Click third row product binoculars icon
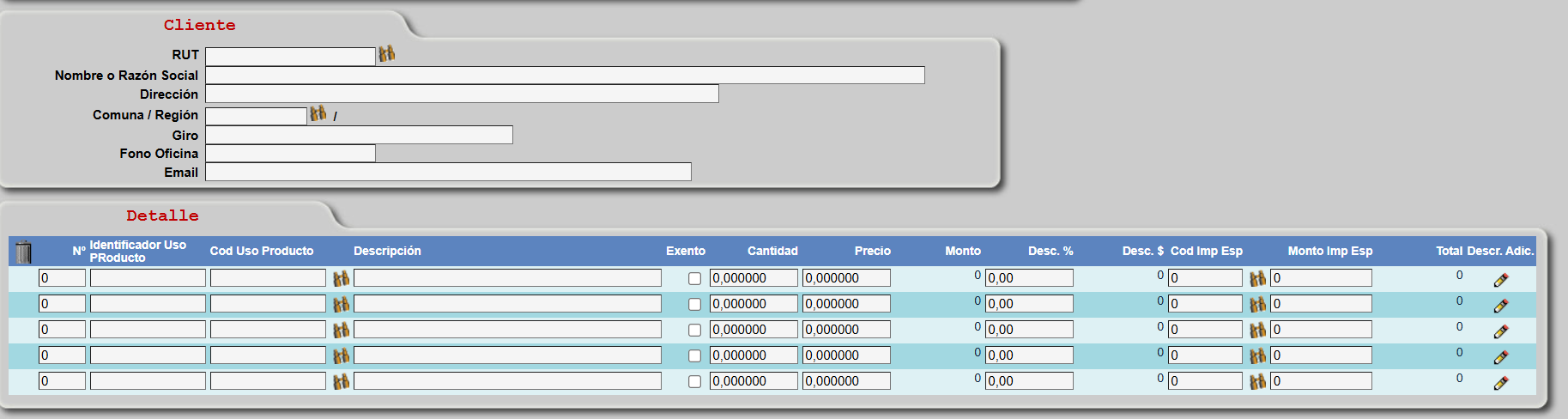1568x419 pixels. click(342, 330)
